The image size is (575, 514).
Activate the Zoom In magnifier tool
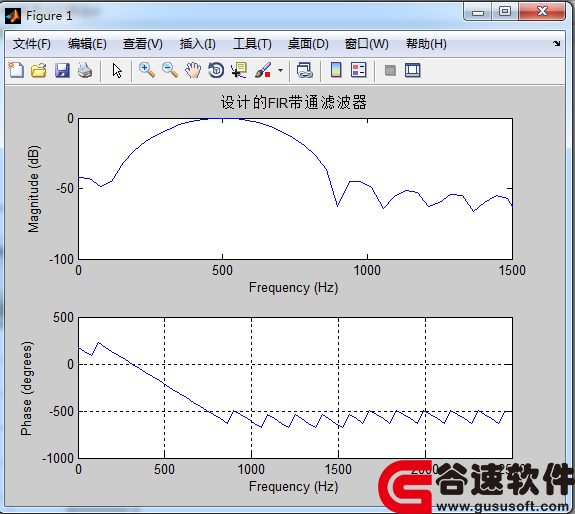[147, 70]
